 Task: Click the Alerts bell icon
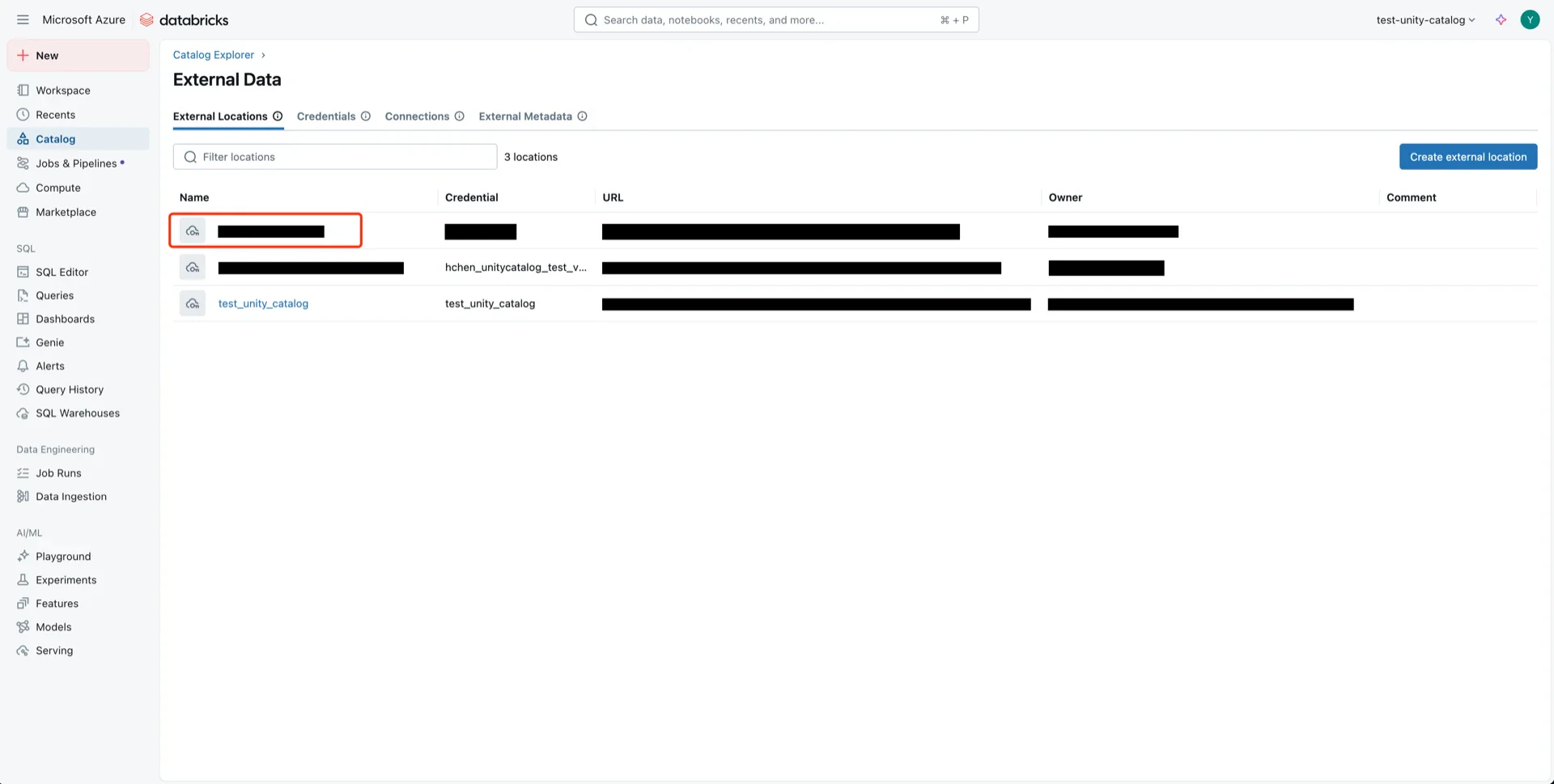pos(23,366)
